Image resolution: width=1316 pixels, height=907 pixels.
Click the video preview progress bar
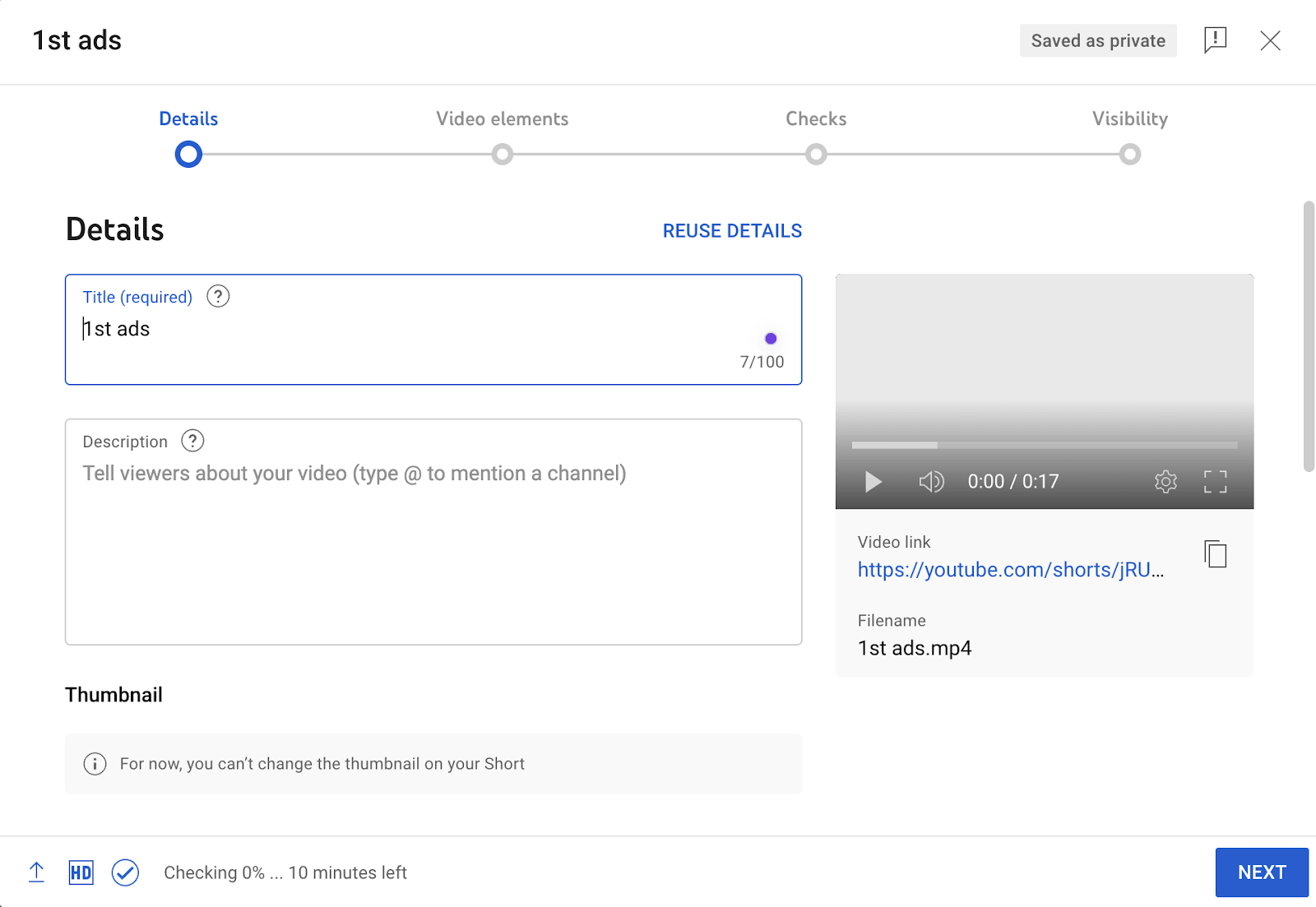pos(1045,445)
